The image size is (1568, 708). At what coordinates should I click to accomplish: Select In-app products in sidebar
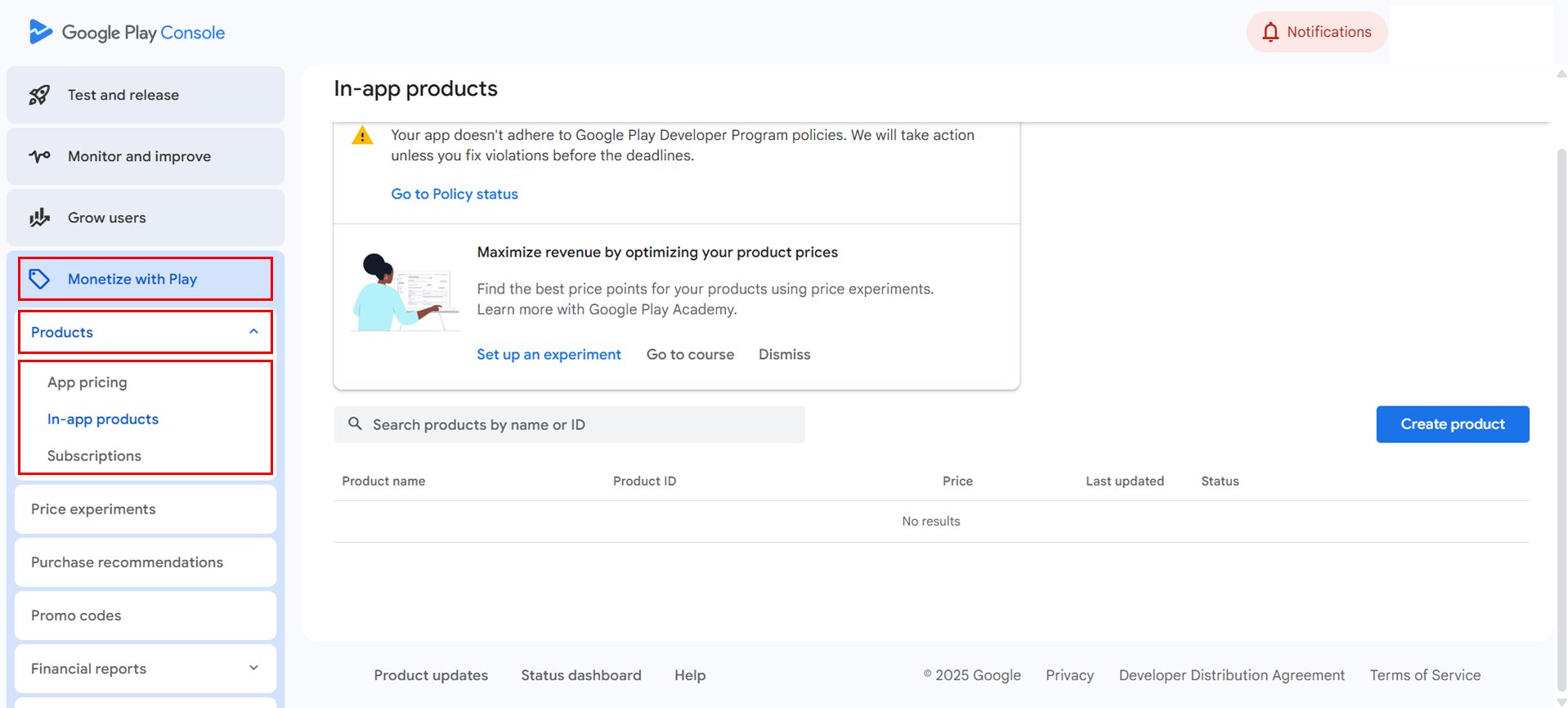point(103,419)
